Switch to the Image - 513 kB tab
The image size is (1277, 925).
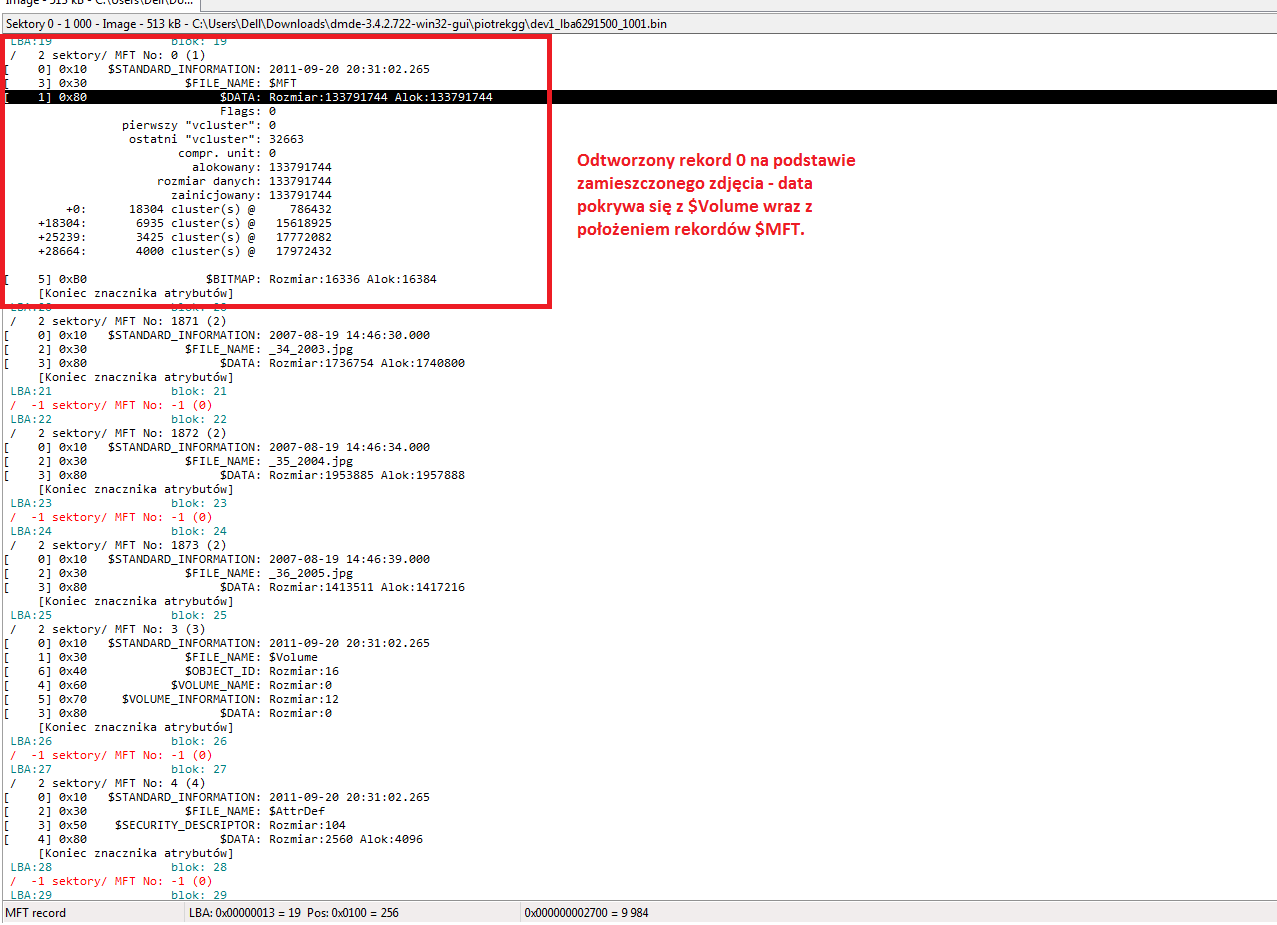pyautogui.click(x=101, y=3)
